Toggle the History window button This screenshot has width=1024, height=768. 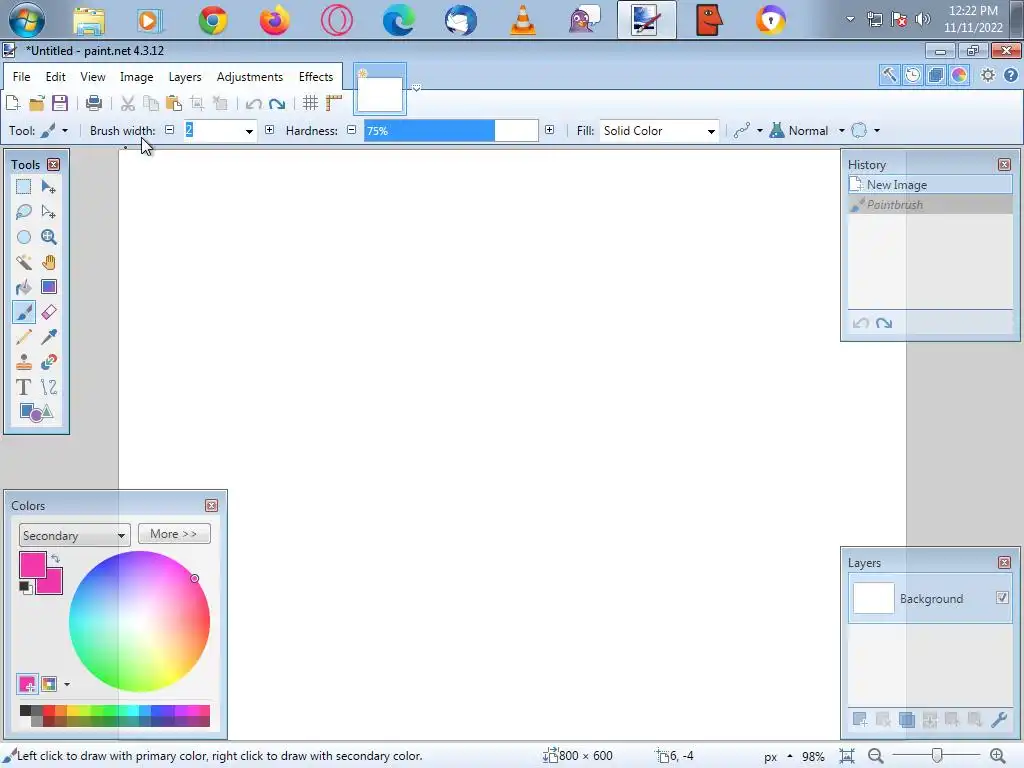coord(912,75)
